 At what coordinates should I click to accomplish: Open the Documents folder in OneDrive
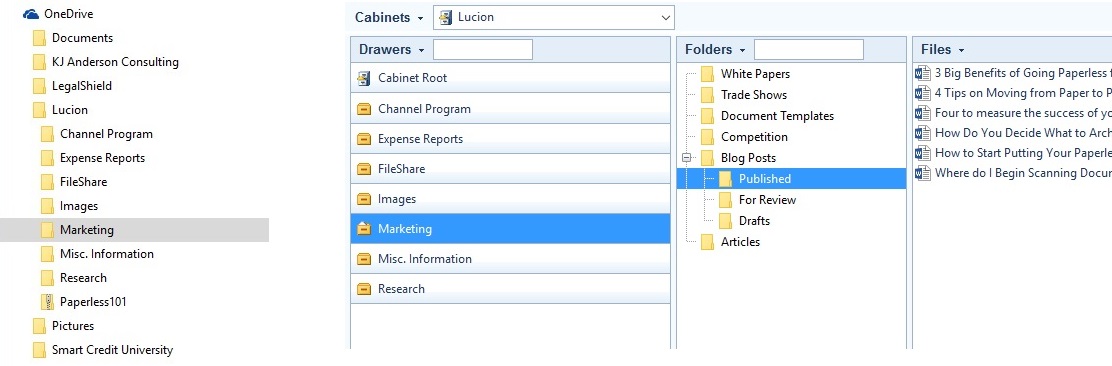pyautogui.click(x=82, y=38)
